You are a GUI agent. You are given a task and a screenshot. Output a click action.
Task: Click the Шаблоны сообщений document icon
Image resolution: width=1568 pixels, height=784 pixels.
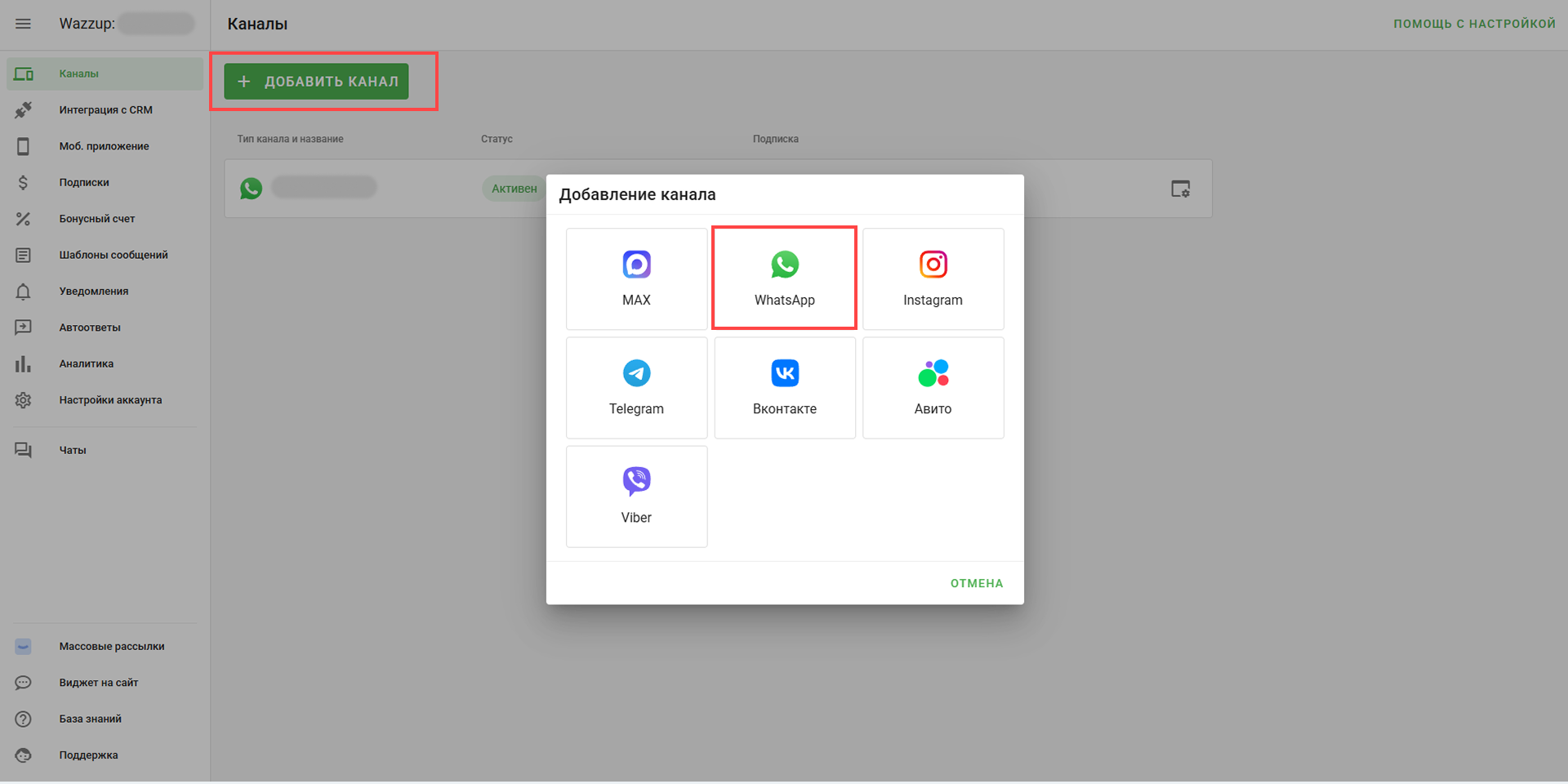coord(23,256)
